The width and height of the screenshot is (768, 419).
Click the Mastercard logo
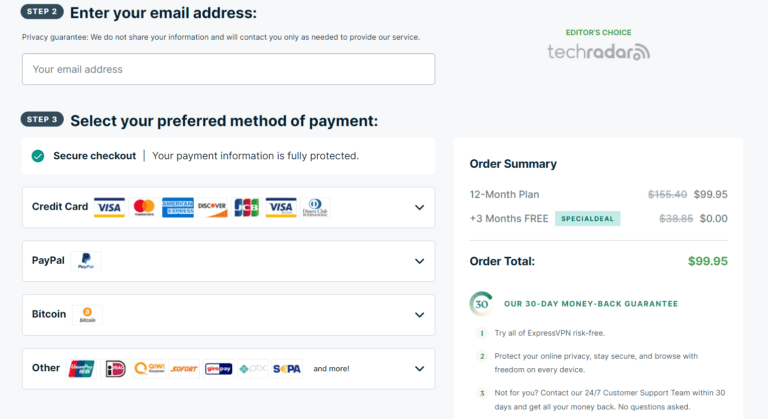pyautogui.click(x=144, y=207)
